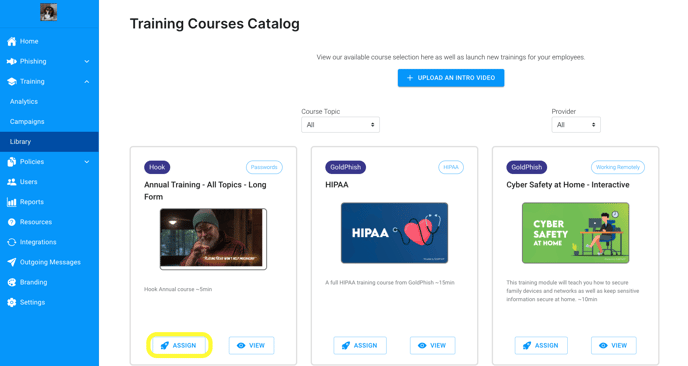Viewport: 688px width, 366px height.
Task: Click rocket icon on Annual Training Assign
Action: 165,345
